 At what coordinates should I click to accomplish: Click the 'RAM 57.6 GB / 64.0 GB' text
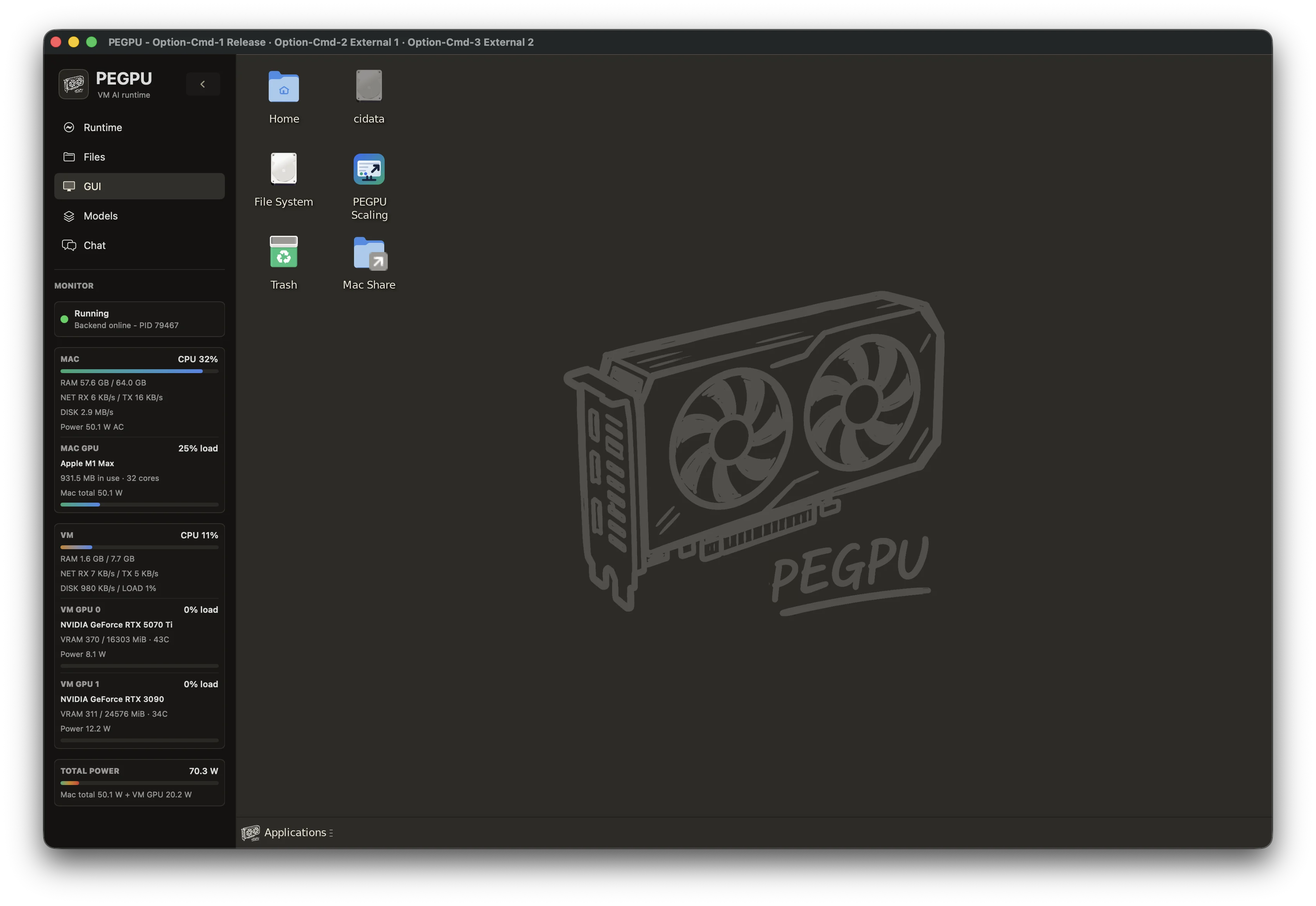coord(103,383)
